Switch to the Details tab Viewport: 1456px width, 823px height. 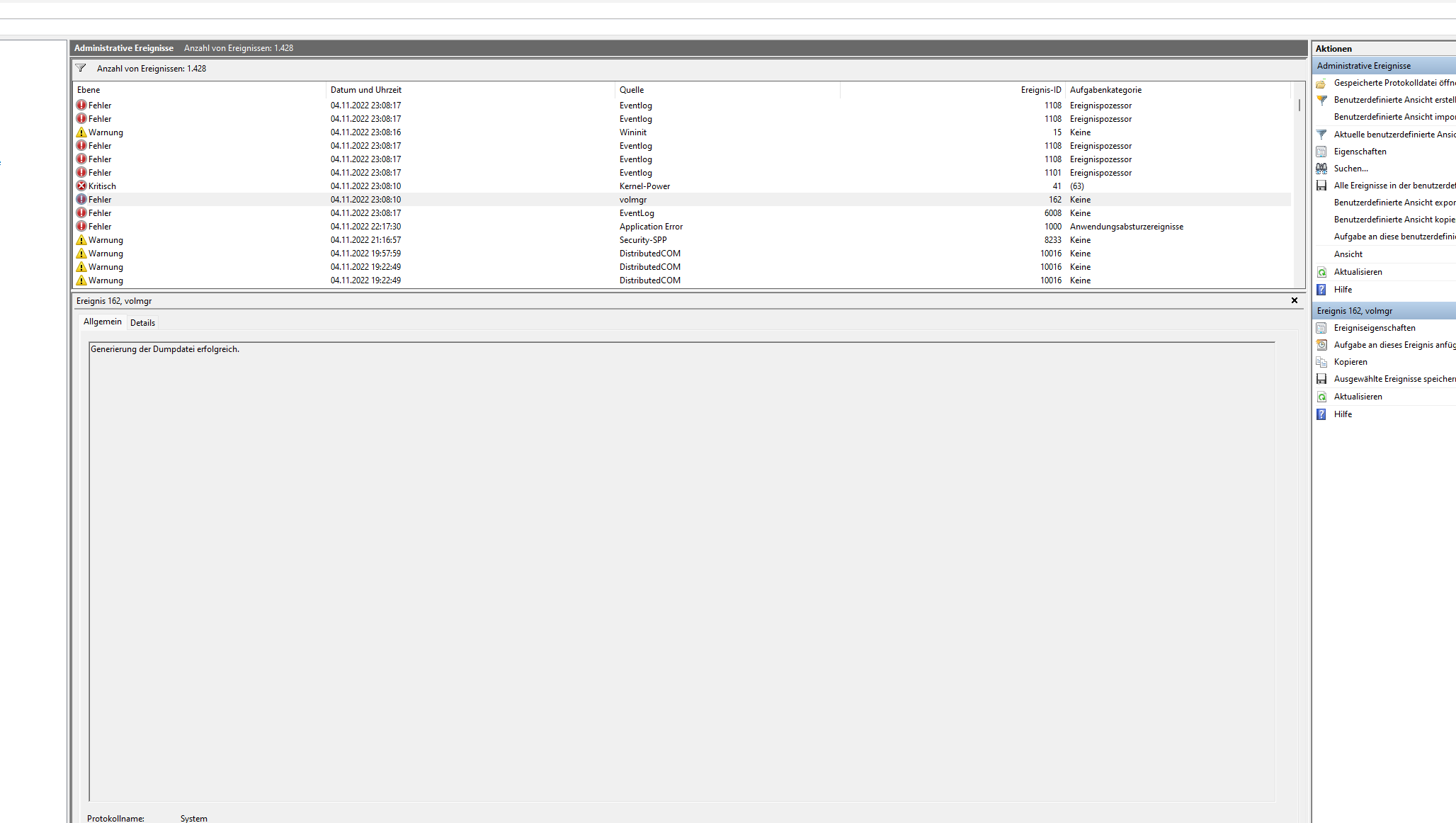tap(142, 323)
